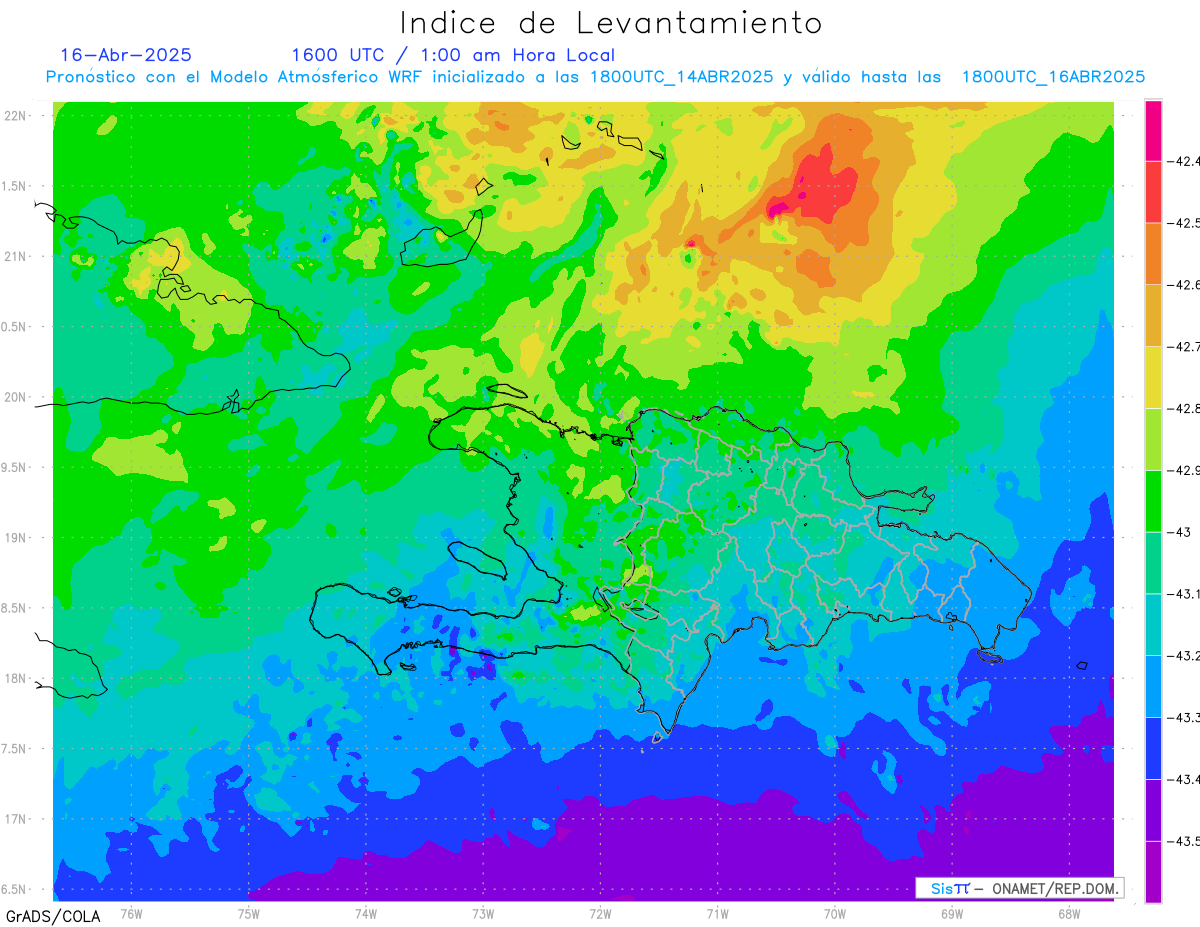
Task: Click the valid-until time '1800UTC_16ABR2025'
Action: pos(1053,77)
